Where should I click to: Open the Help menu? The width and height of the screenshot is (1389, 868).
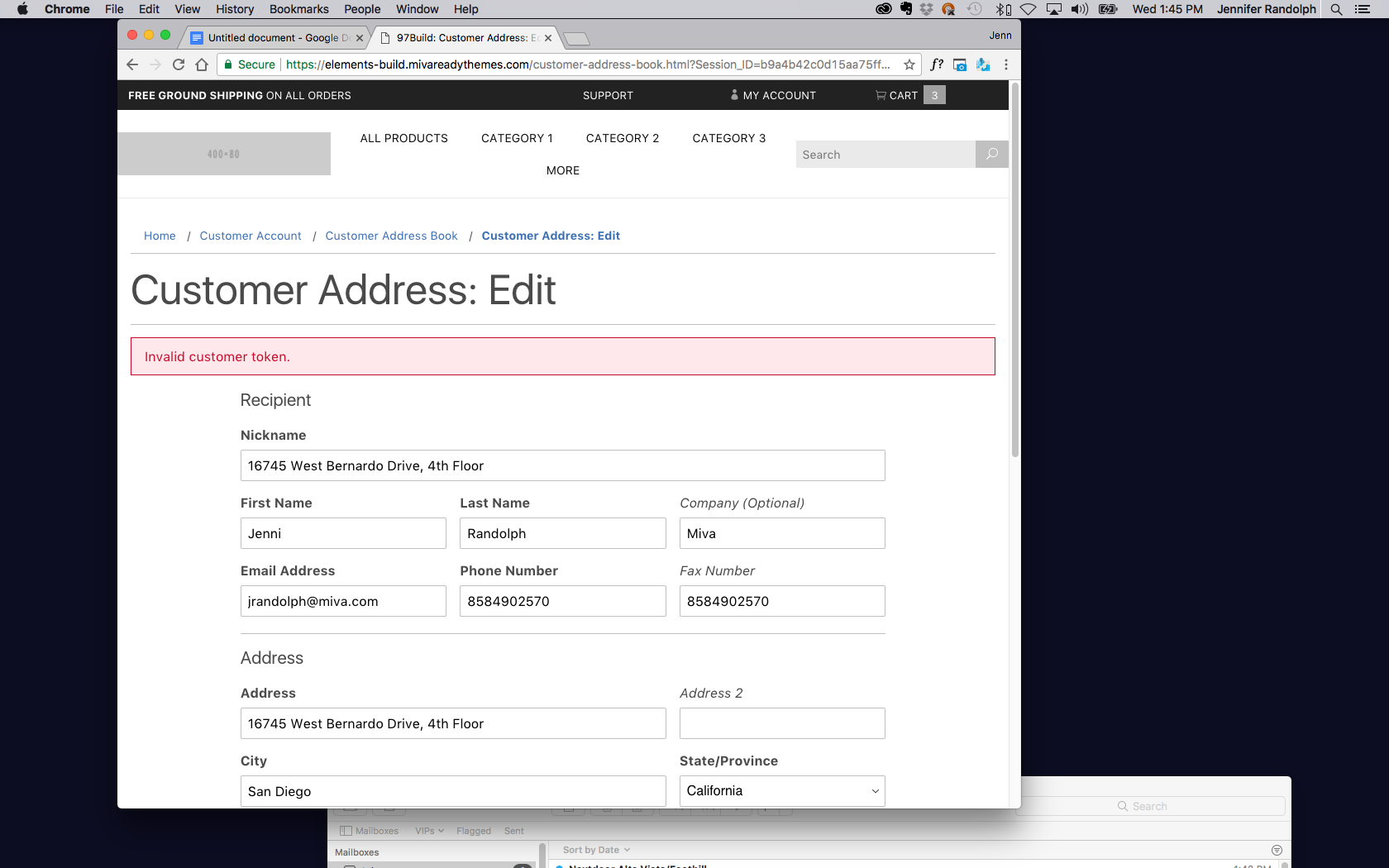click(x=466, y=9)
